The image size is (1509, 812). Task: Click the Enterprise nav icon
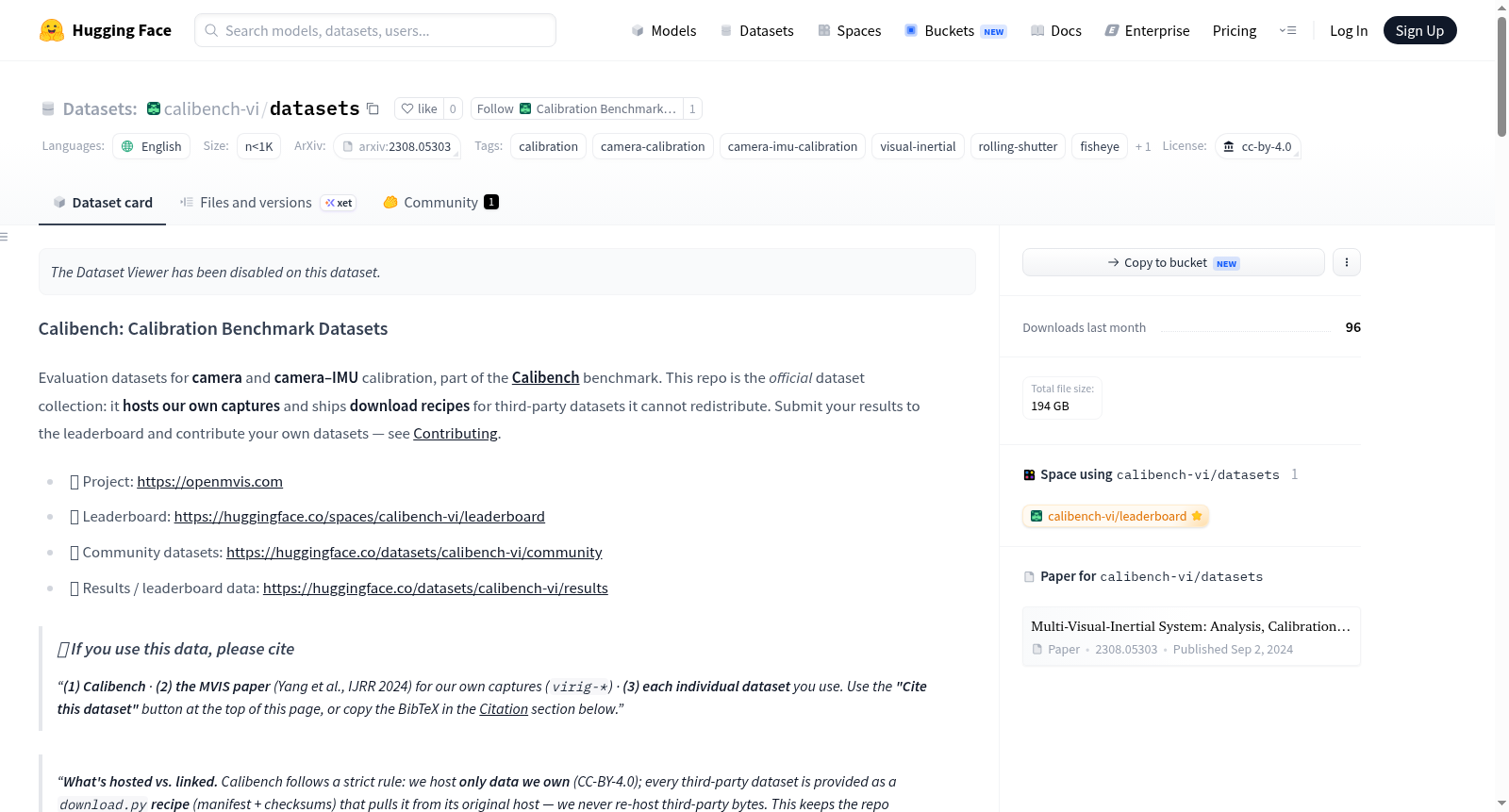coord(1112,30)
